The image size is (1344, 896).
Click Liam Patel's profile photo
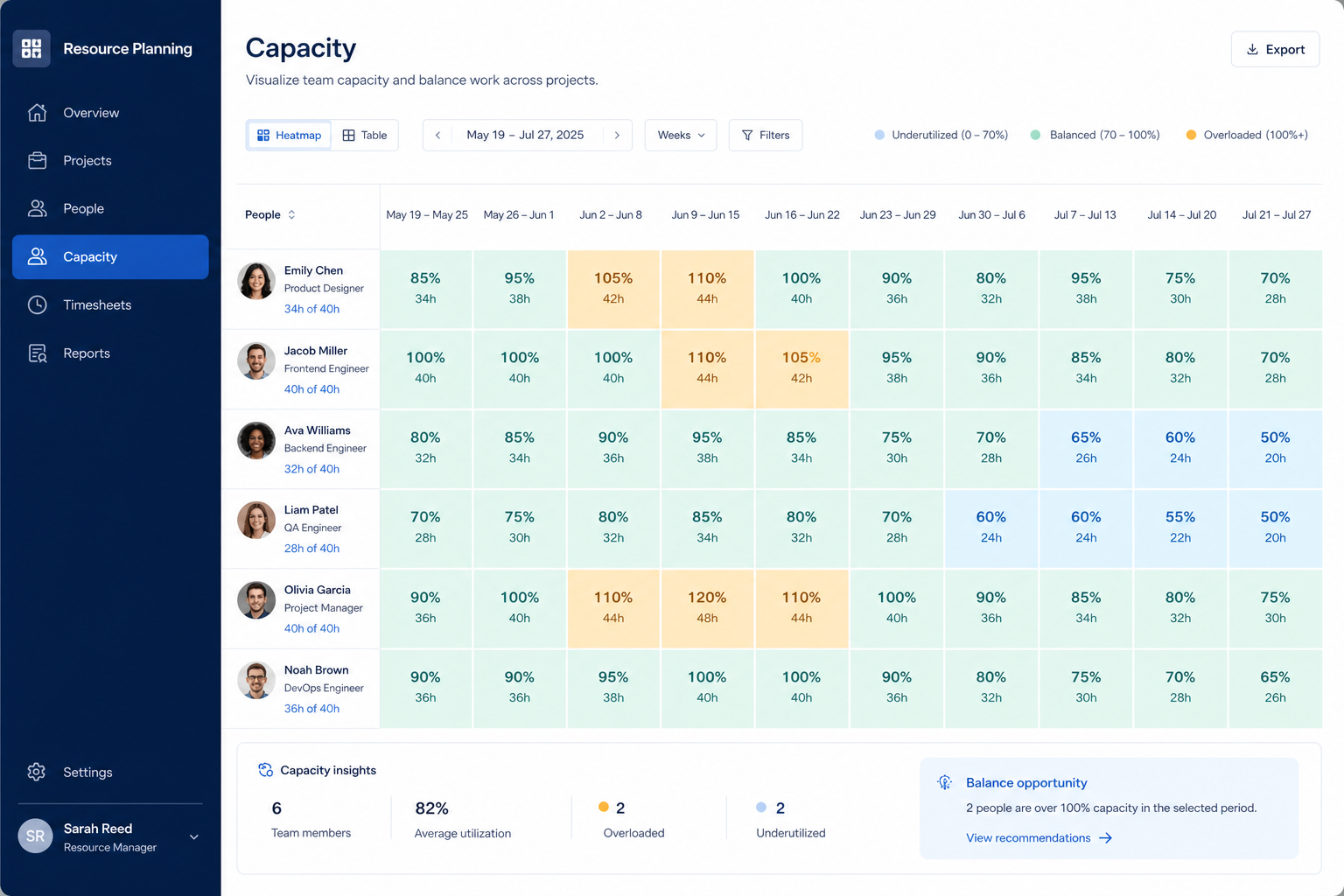[x=256, y=521]
